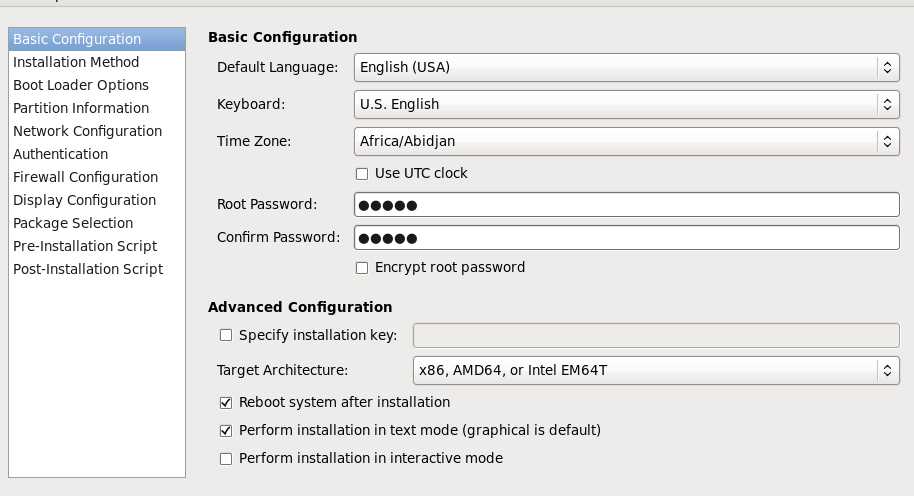This screenshot has height=496, width=914.
Task: Open the Time Zone dropdown
Action: (x=627, y=142)
